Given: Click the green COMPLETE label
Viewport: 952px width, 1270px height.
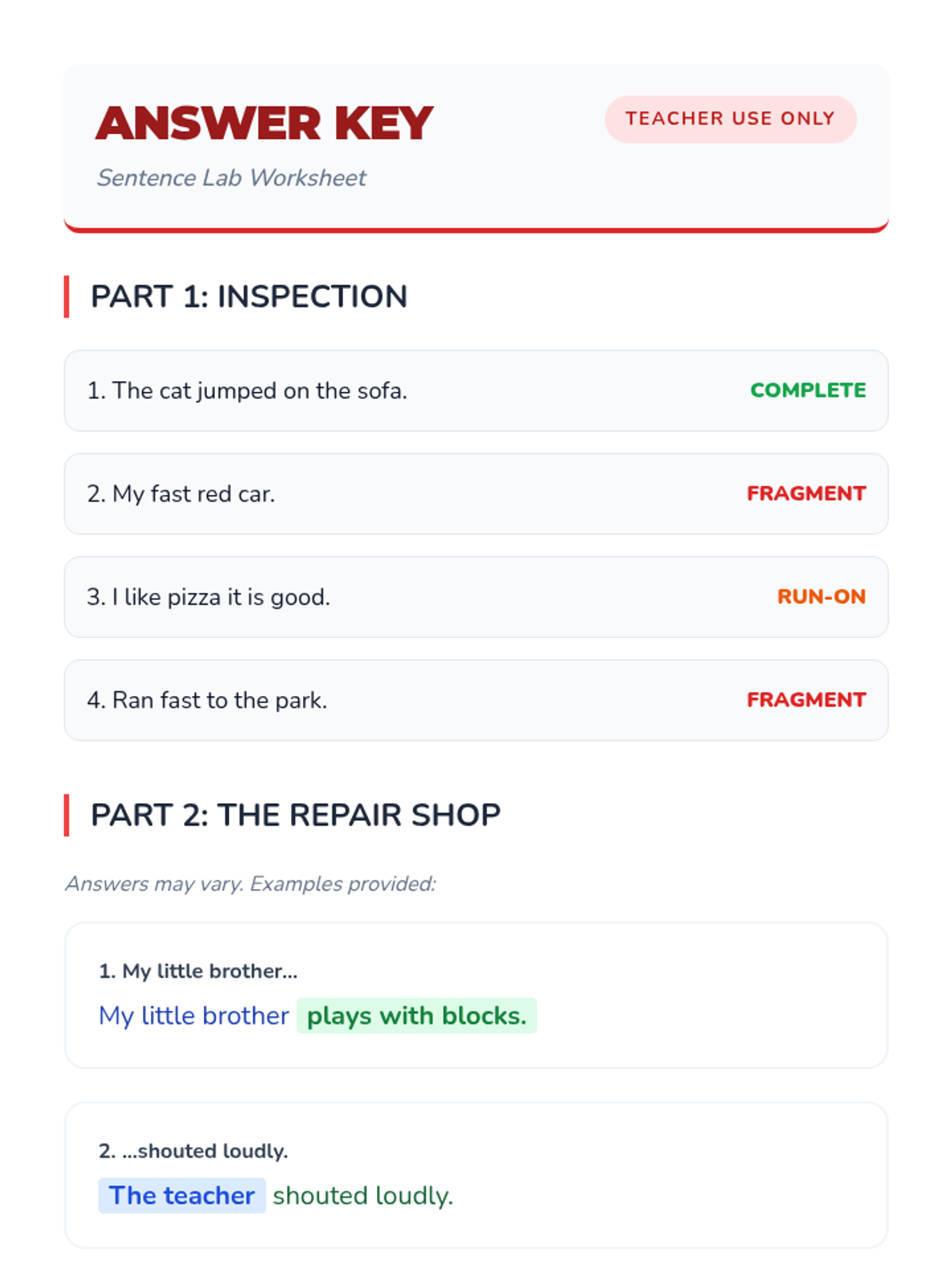Looking at the screenshot, I should click(808, 391).
